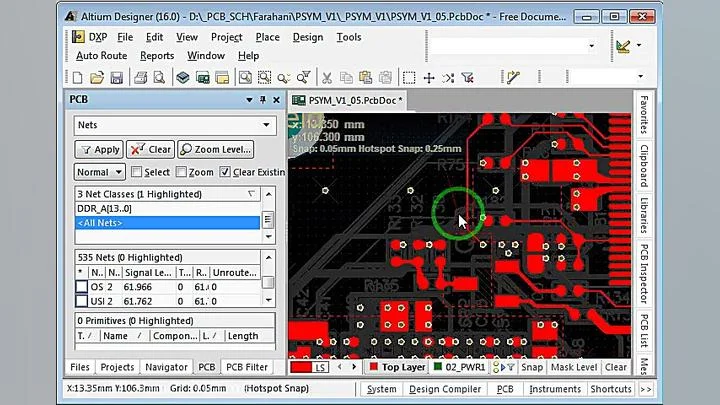The image size is (720, 405).
Task: Open the Design menu
Action: [308, 37]
